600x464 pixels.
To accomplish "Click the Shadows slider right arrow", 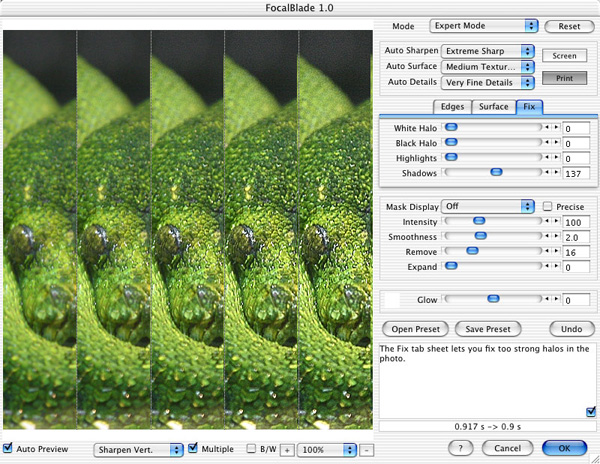I will pyautogui.click(x=554, y=173).
